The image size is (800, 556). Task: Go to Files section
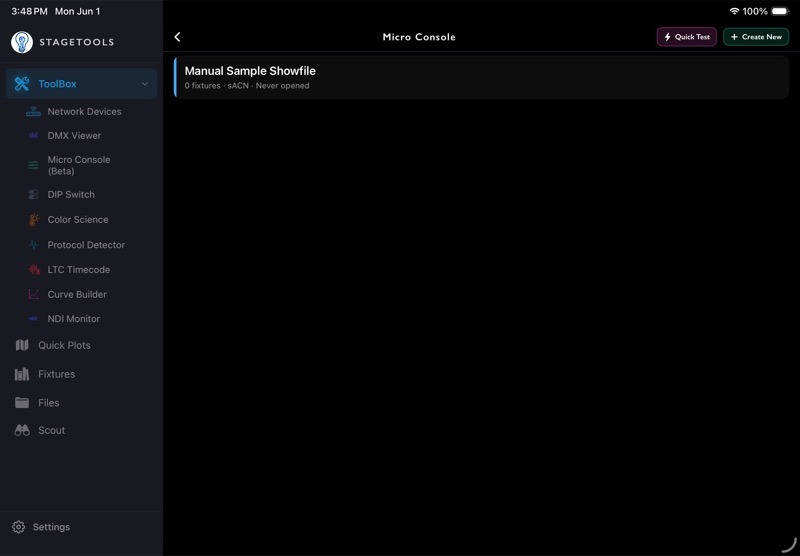point(48,403)
